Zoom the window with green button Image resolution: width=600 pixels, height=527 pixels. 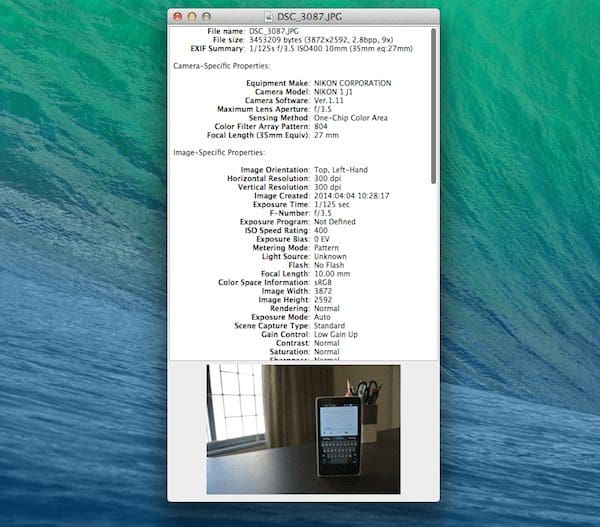click(x=206, y=16)
